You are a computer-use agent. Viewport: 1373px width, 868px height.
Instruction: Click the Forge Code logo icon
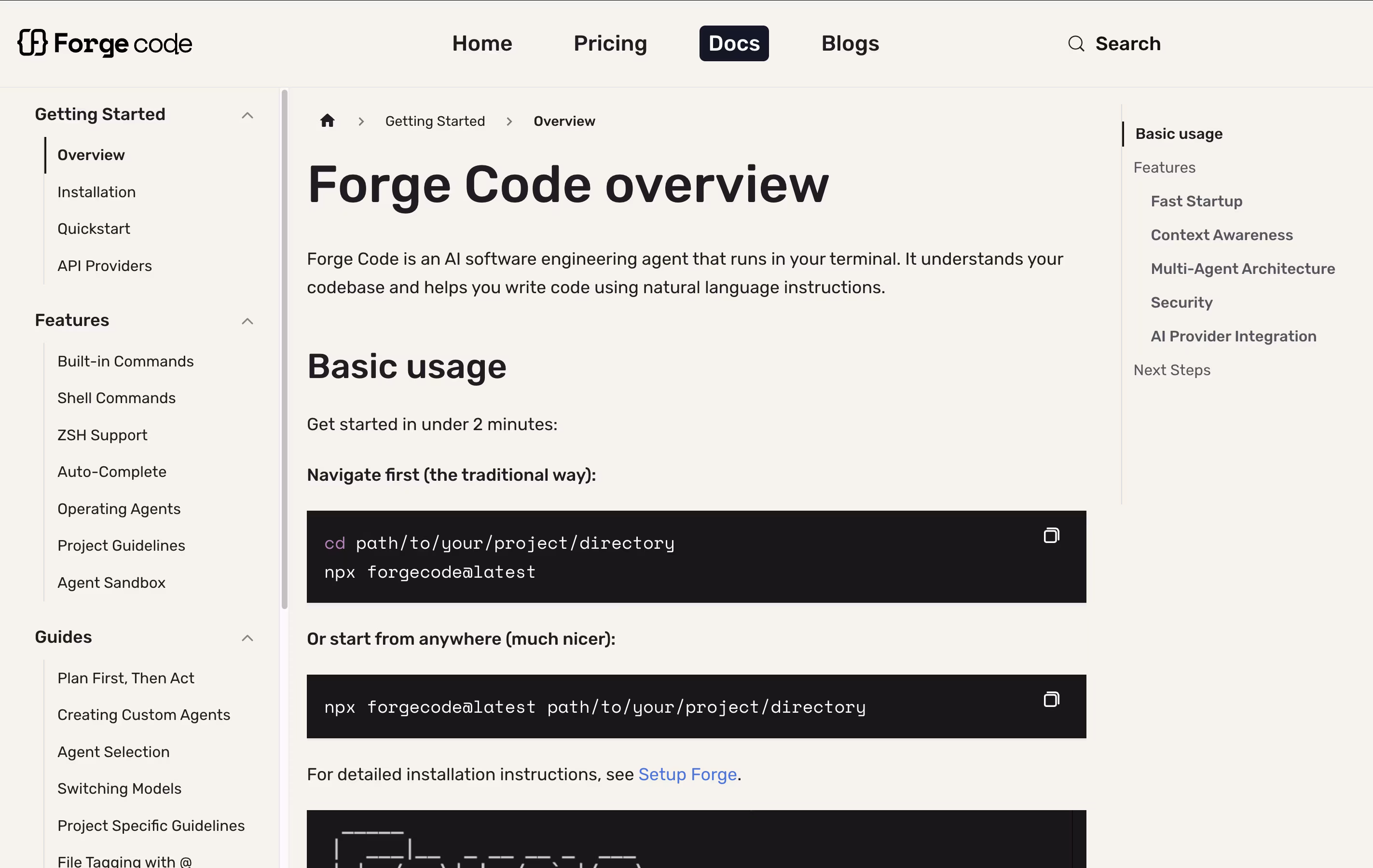[x=32, y=43]
